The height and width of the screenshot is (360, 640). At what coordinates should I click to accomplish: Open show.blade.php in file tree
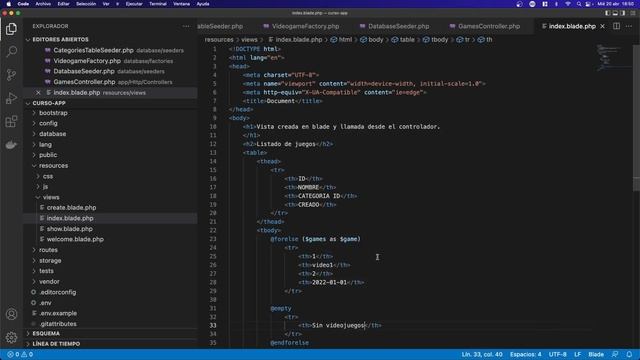coord(69,229)
